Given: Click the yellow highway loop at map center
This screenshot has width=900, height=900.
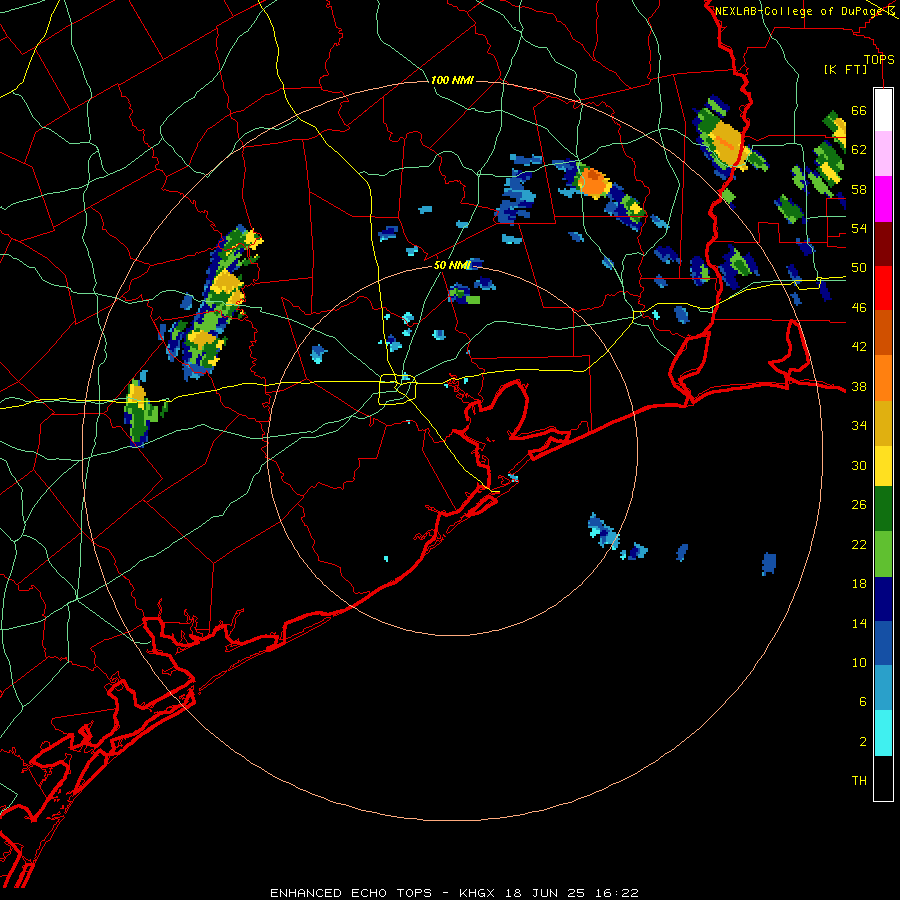Looking at the screenshot, I should click(x=397, y=389).
